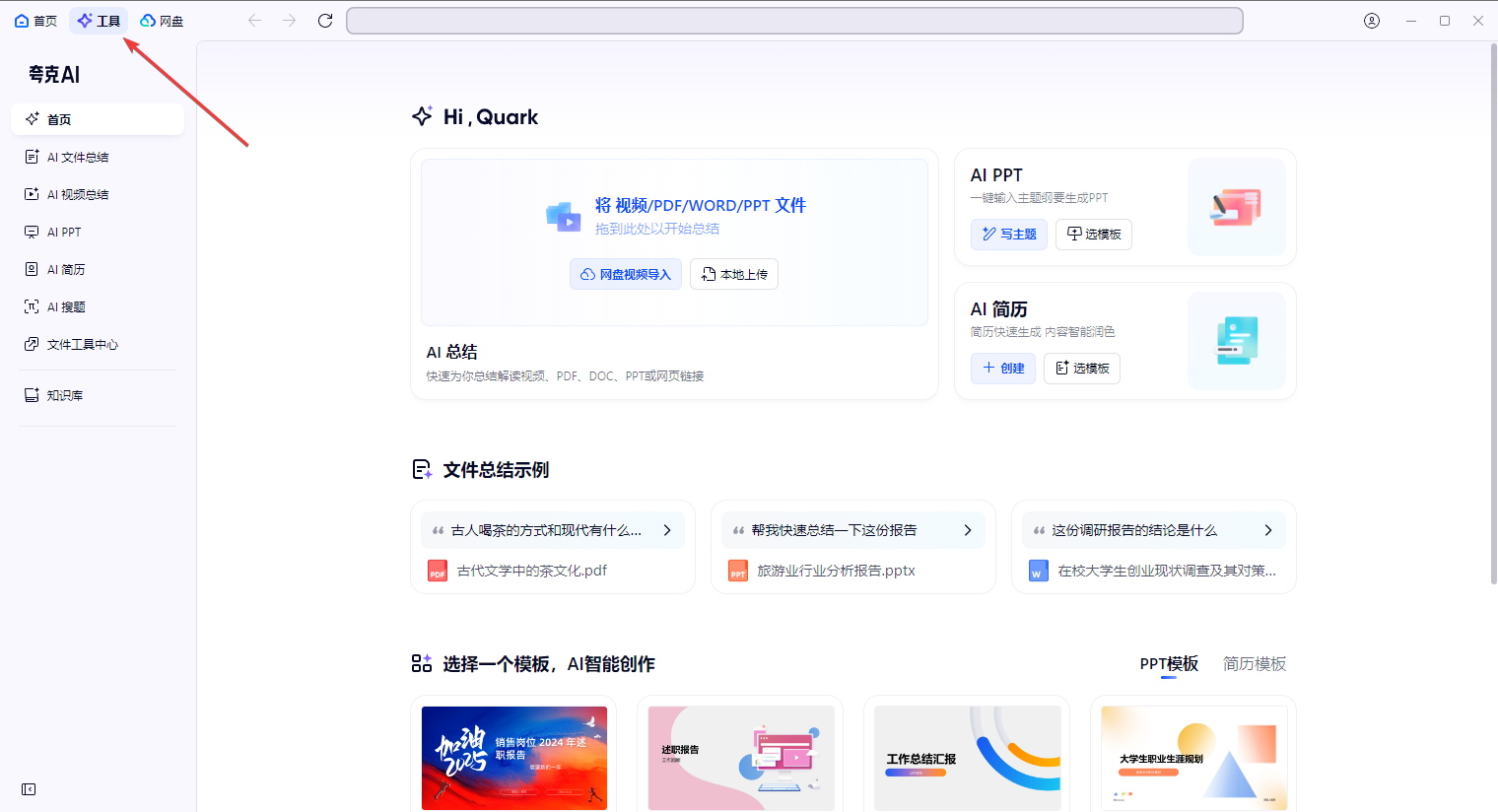Click the 本地上传 button
Image resolution: width=1498 pixels, height=812 pixels.
733,274
